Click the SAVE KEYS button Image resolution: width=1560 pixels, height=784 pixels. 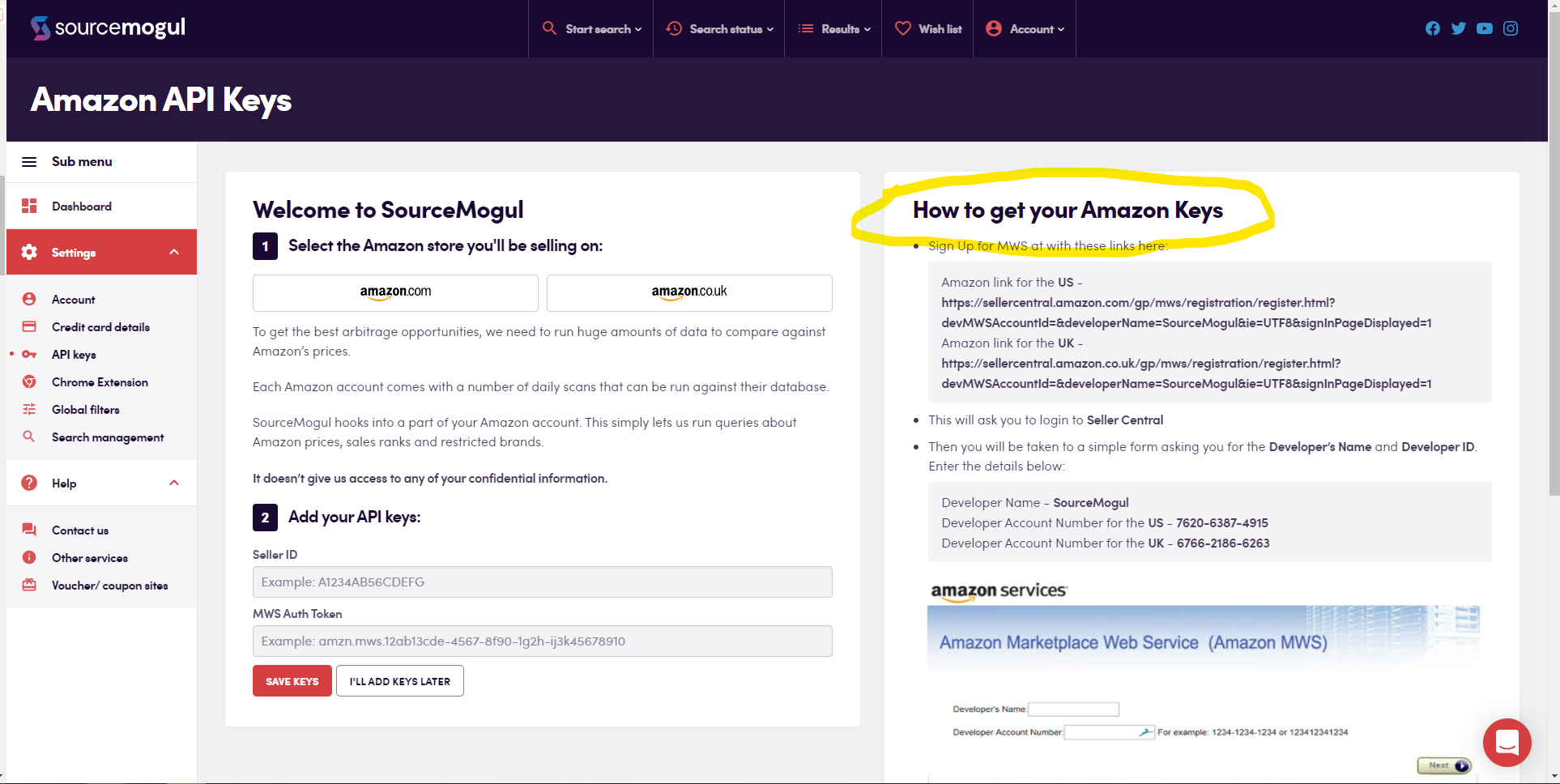coord(292,680)
